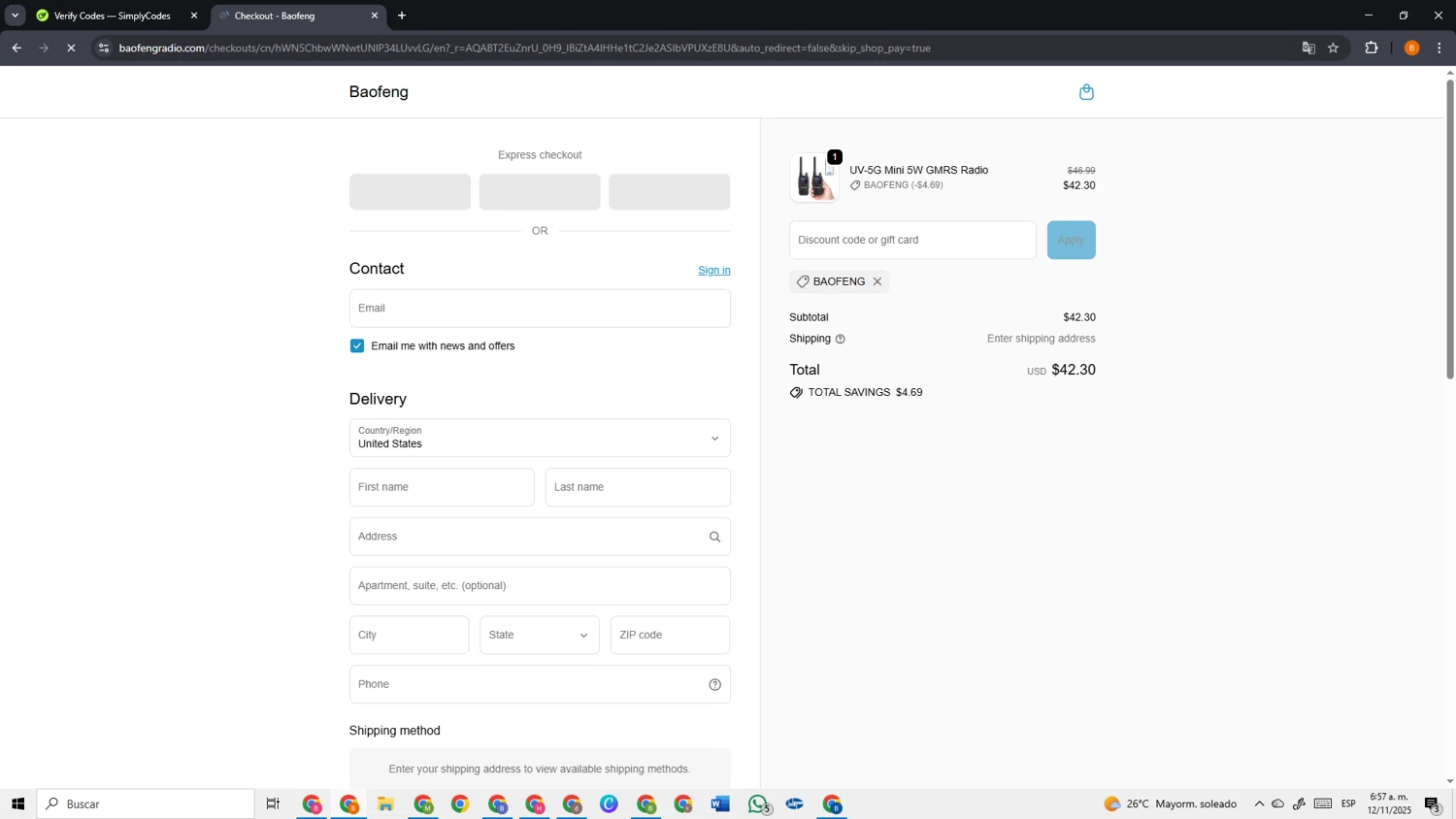Open the shopping bag cart icon
The height and width of the screenshot is (819, 1456).
(x=1086, y=92)
